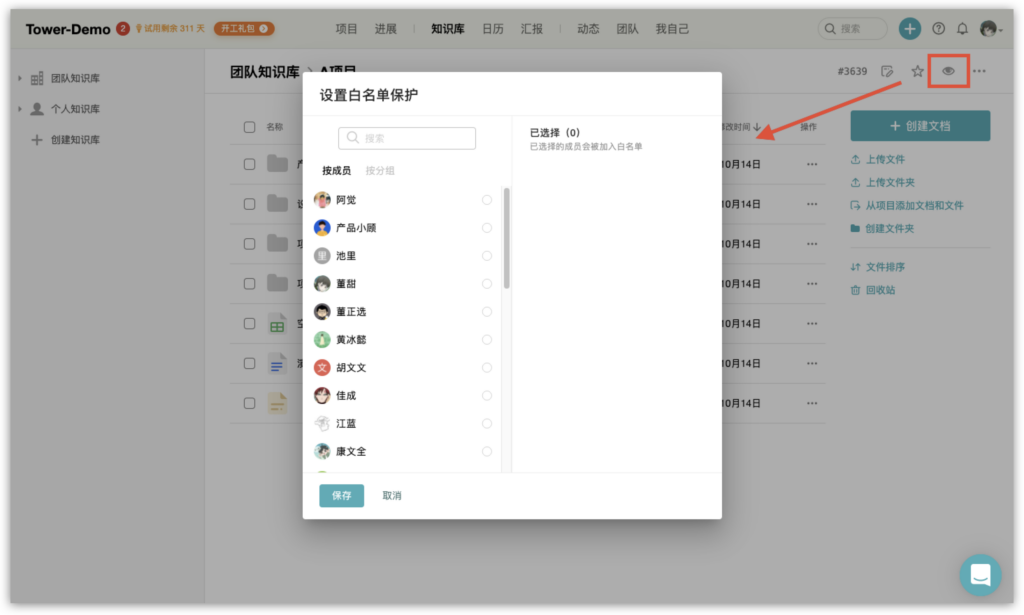Open 日历 in top navigation
Viewport: 1024px width, 615px height.
[493, 29]
